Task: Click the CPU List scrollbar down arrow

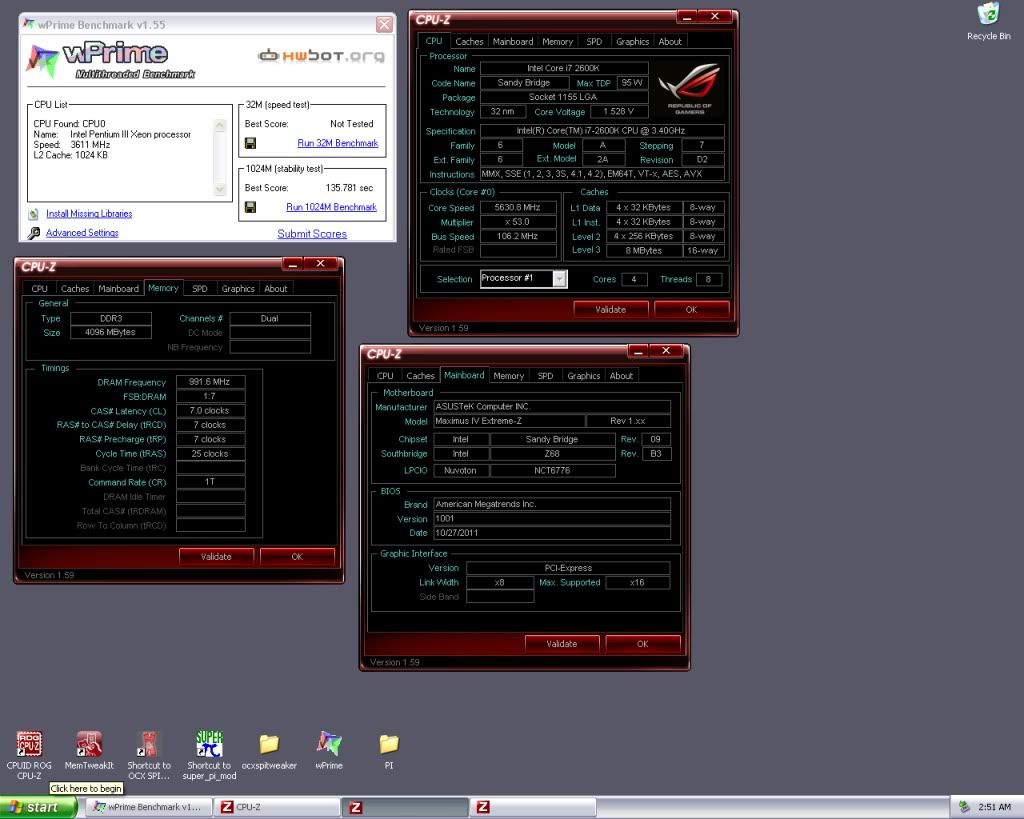Action: click(221, 190)
